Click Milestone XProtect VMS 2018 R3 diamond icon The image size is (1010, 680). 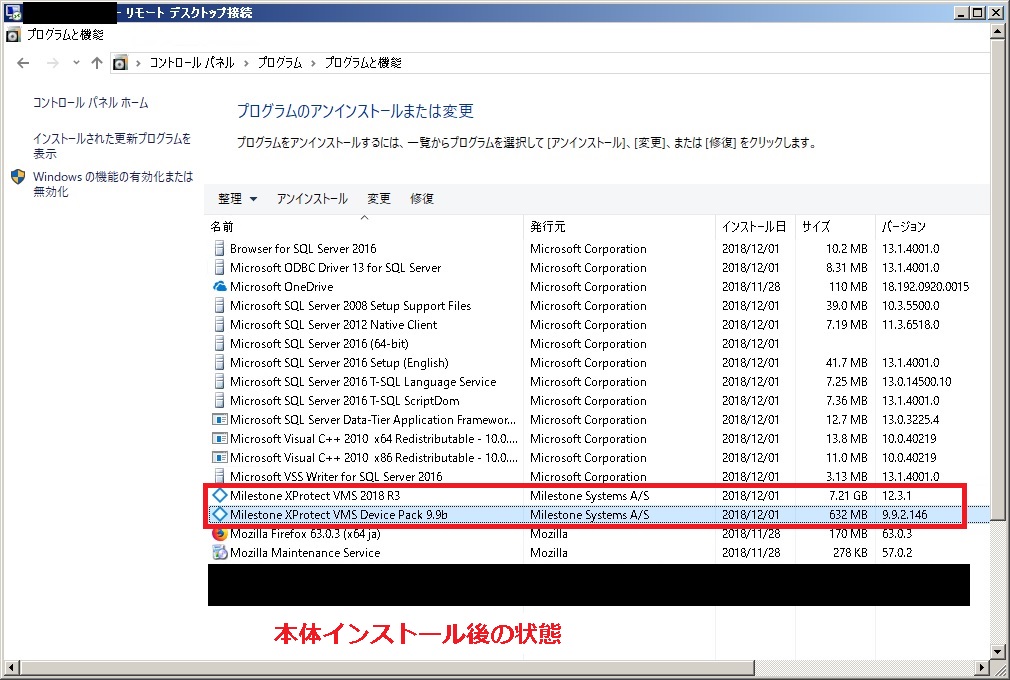pos(220,496)
